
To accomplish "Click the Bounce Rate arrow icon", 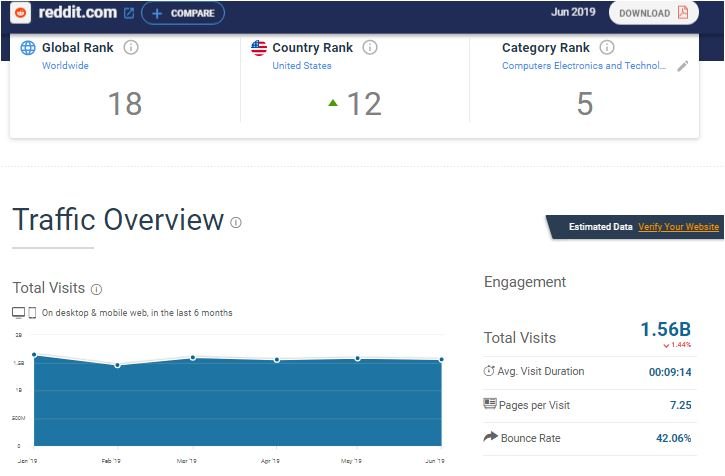I will [491, 436].
